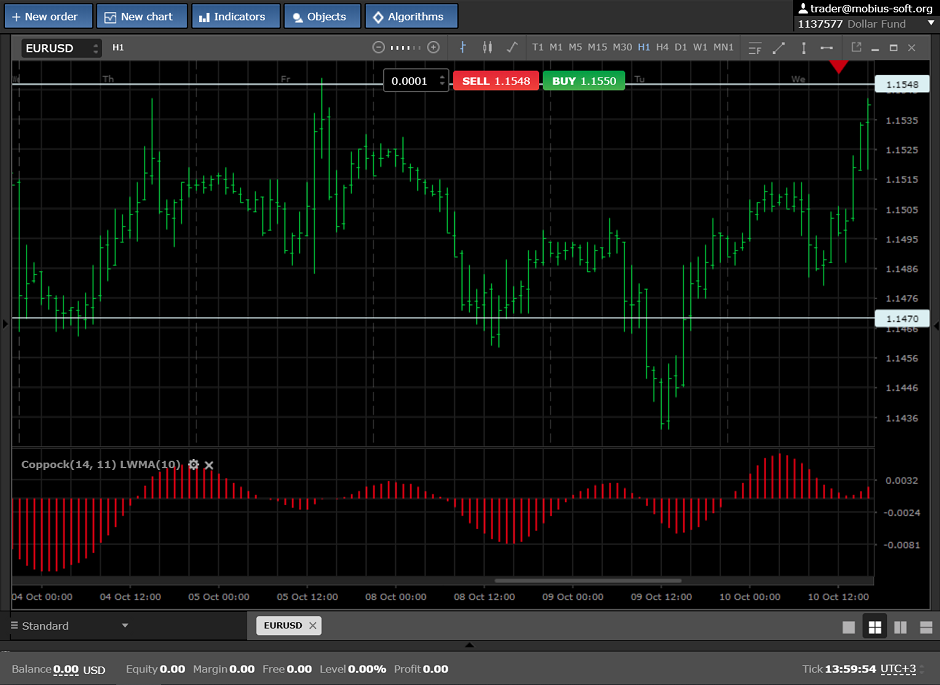The height and width of the screenshot is (685, 940).
Task: Select H4 timeframe
Action: pos(662,47)
